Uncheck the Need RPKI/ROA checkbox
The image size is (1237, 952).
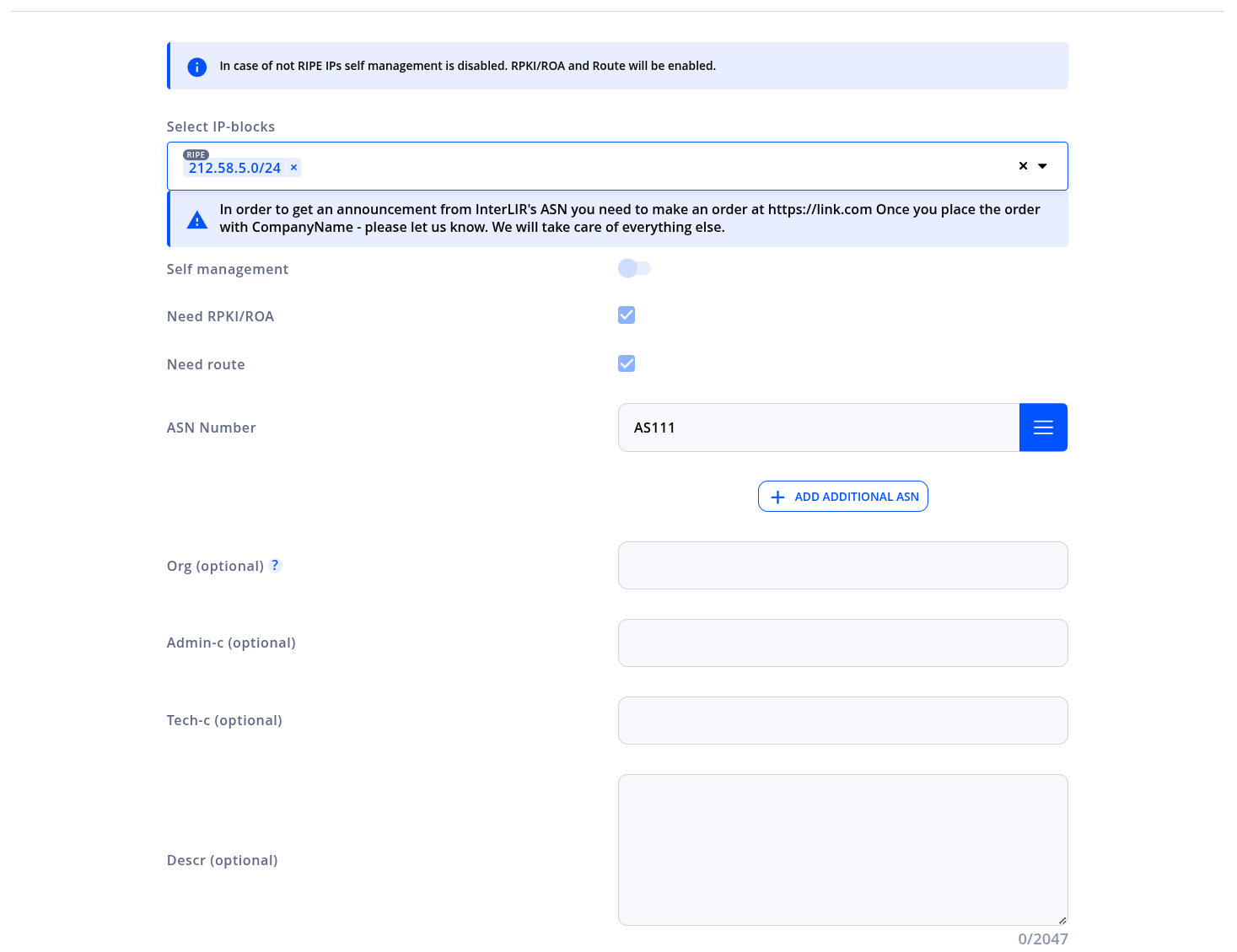[x=627, y=315]
